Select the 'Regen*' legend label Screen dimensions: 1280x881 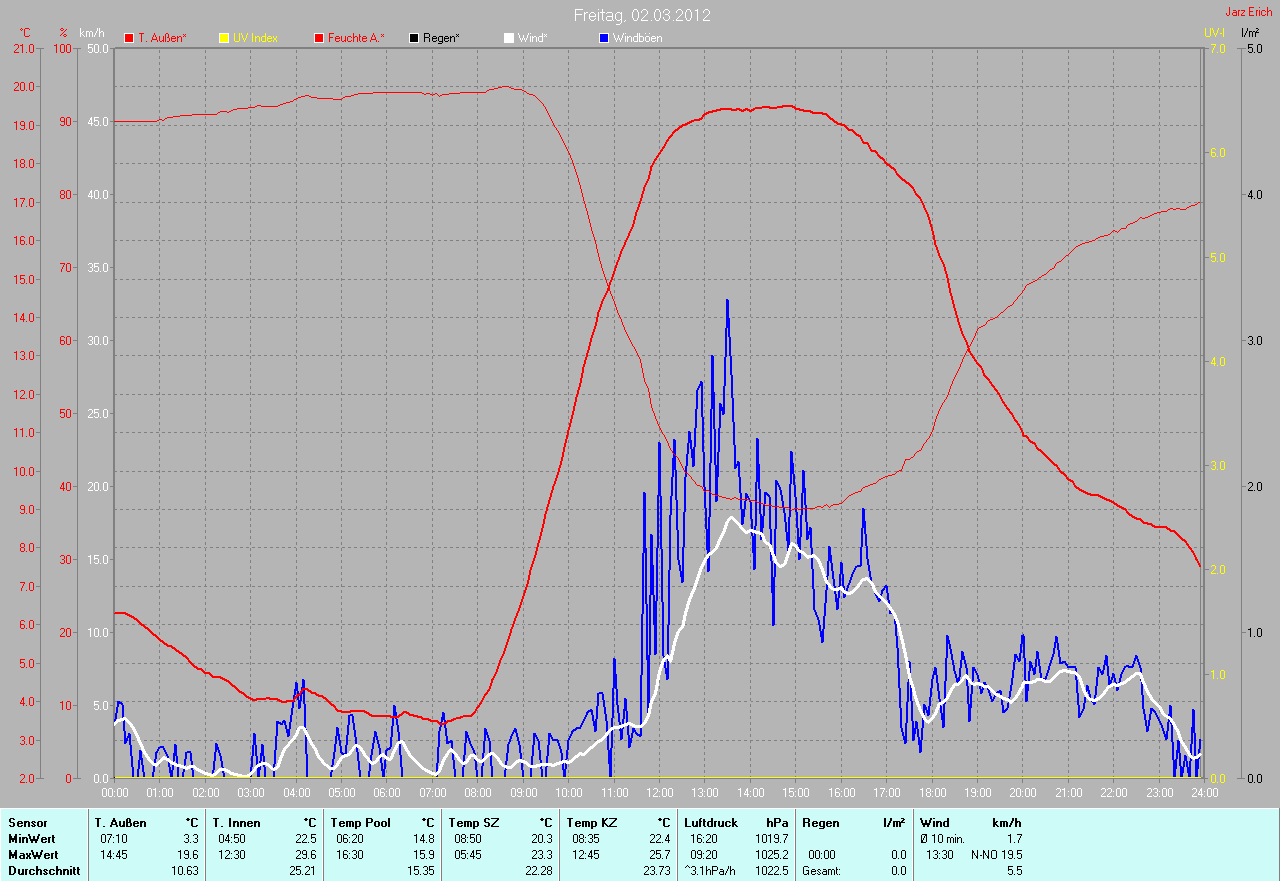coord(441,38)
